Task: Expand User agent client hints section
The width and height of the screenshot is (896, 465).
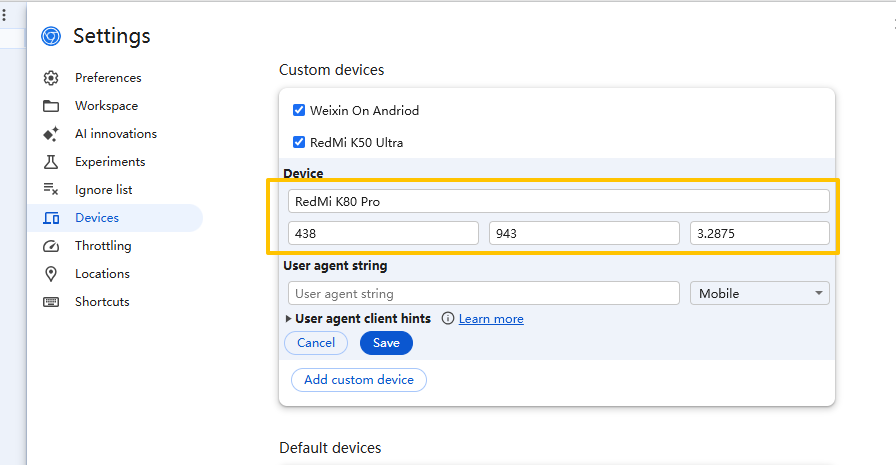Action: pos(289,319)
